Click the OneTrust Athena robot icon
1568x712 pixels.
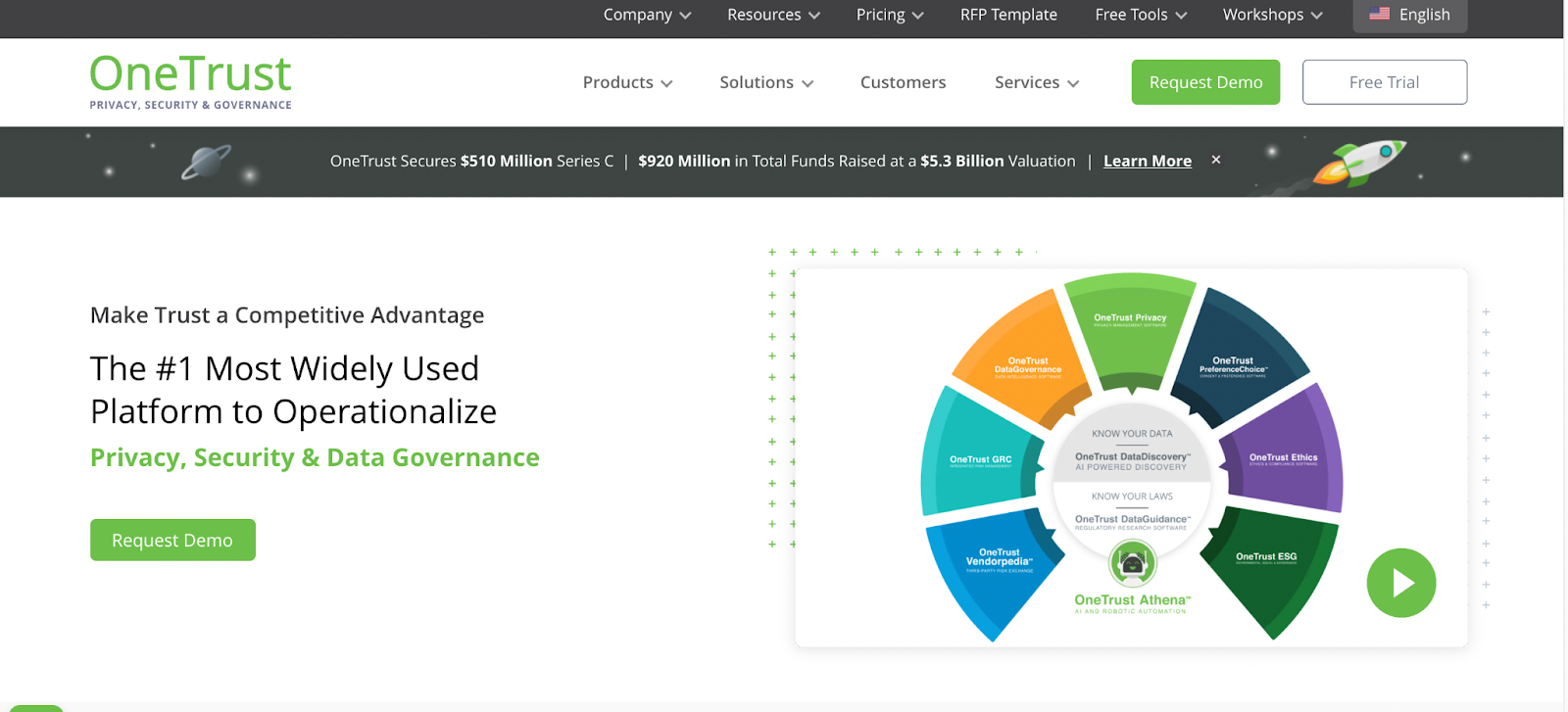(x=1133, y=563)
